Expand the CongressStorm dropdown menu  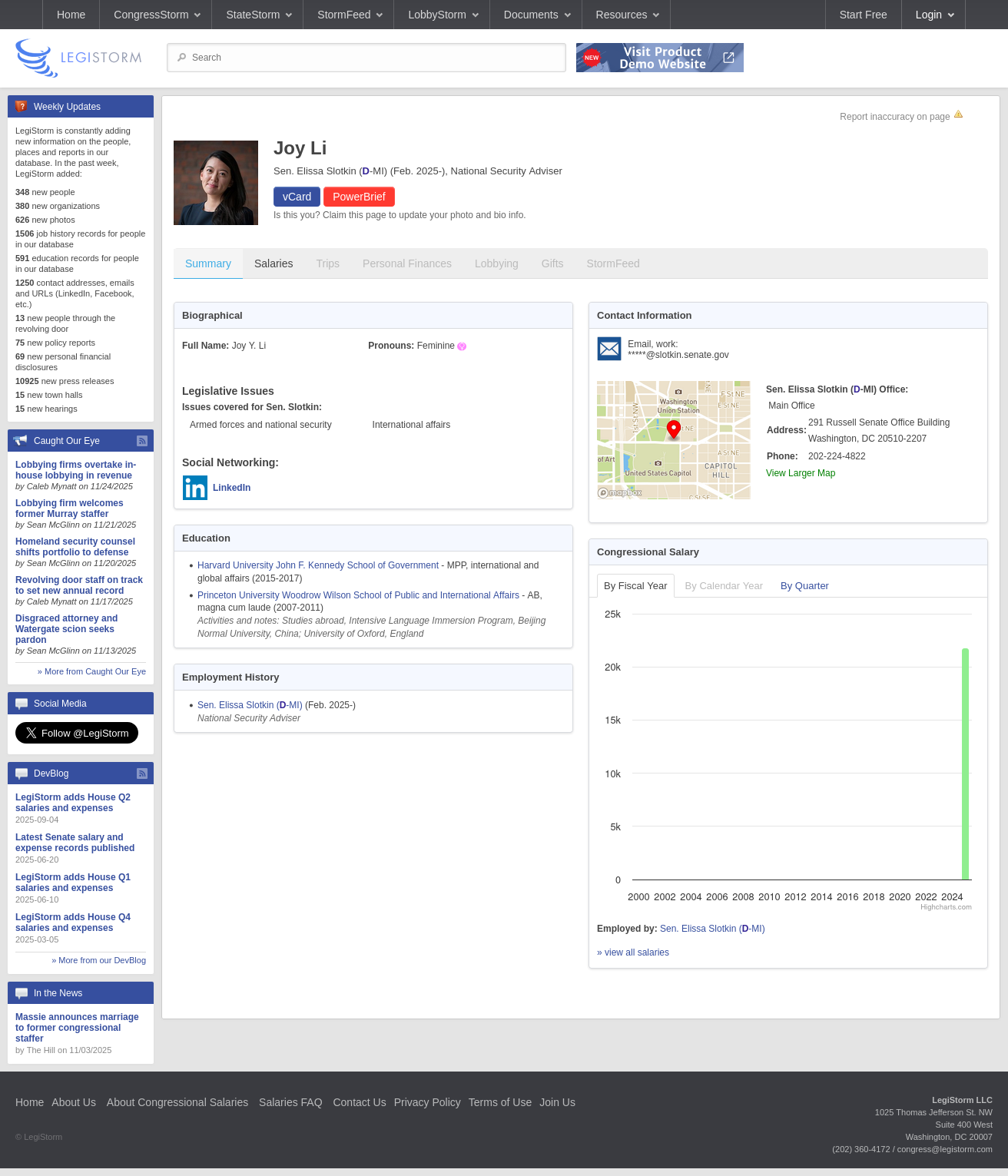pyautogui.click(x=157, y=15)
